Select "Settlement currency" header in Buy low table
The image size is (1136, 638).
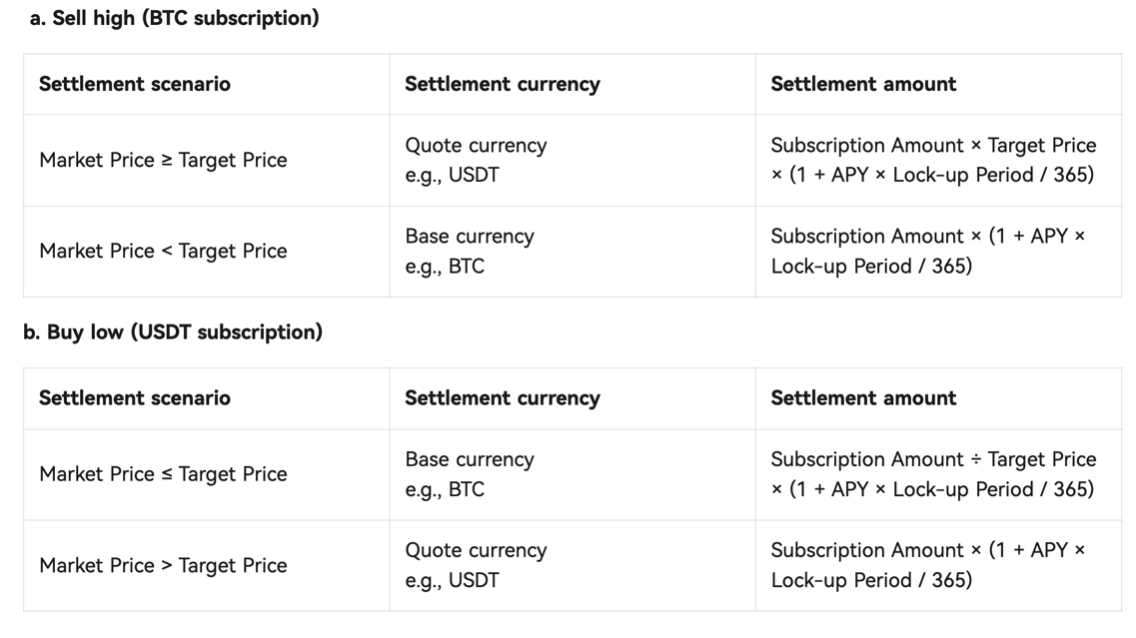502,398
